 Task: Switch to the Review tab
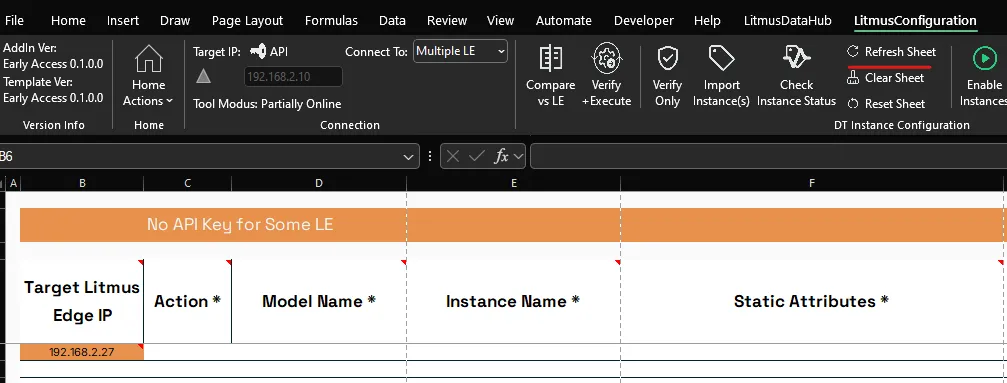(x=447, y=21)
